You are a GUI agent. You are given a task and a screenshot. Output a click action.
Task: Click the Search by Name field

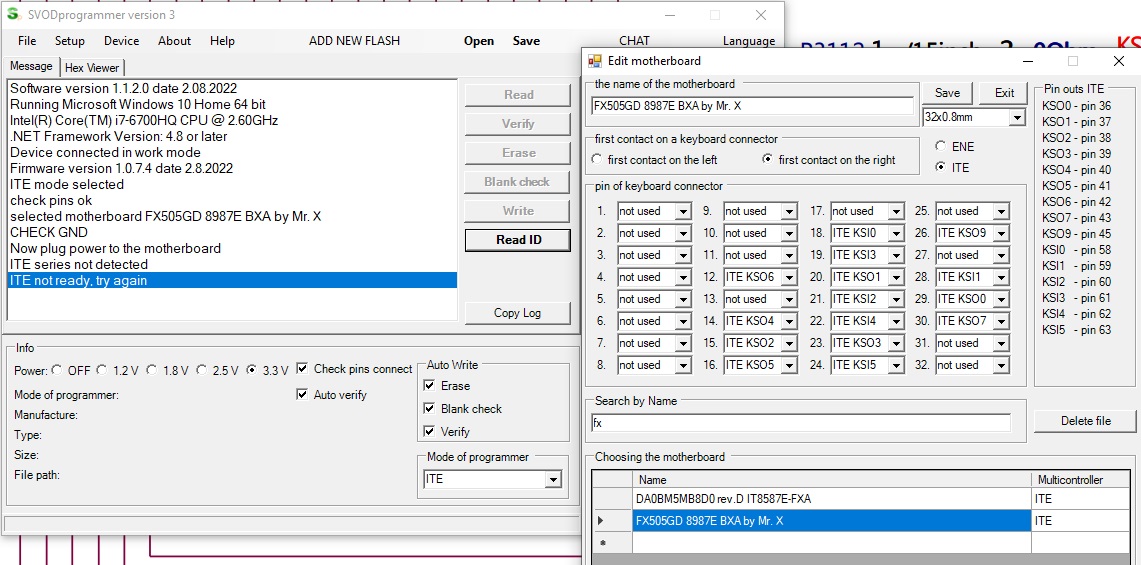800,423
